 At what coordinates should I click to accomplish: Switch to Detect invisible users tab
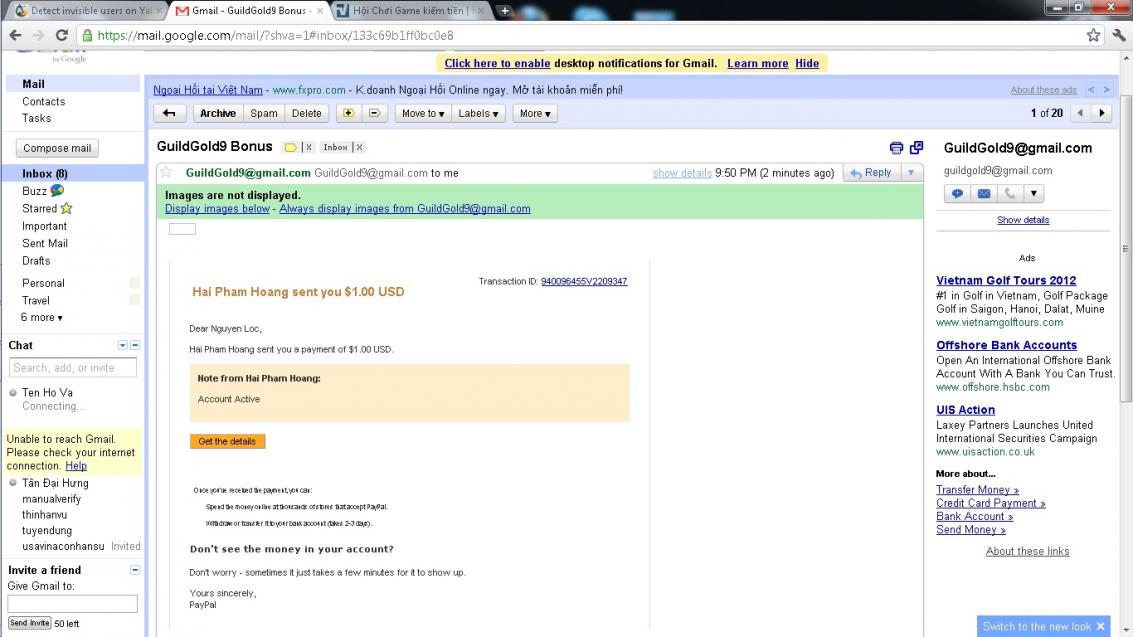(x=87, y=10)
